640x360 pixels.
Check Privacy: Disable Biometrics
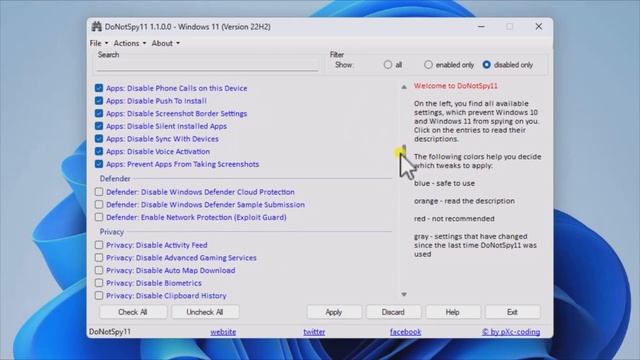coord(99,283)
